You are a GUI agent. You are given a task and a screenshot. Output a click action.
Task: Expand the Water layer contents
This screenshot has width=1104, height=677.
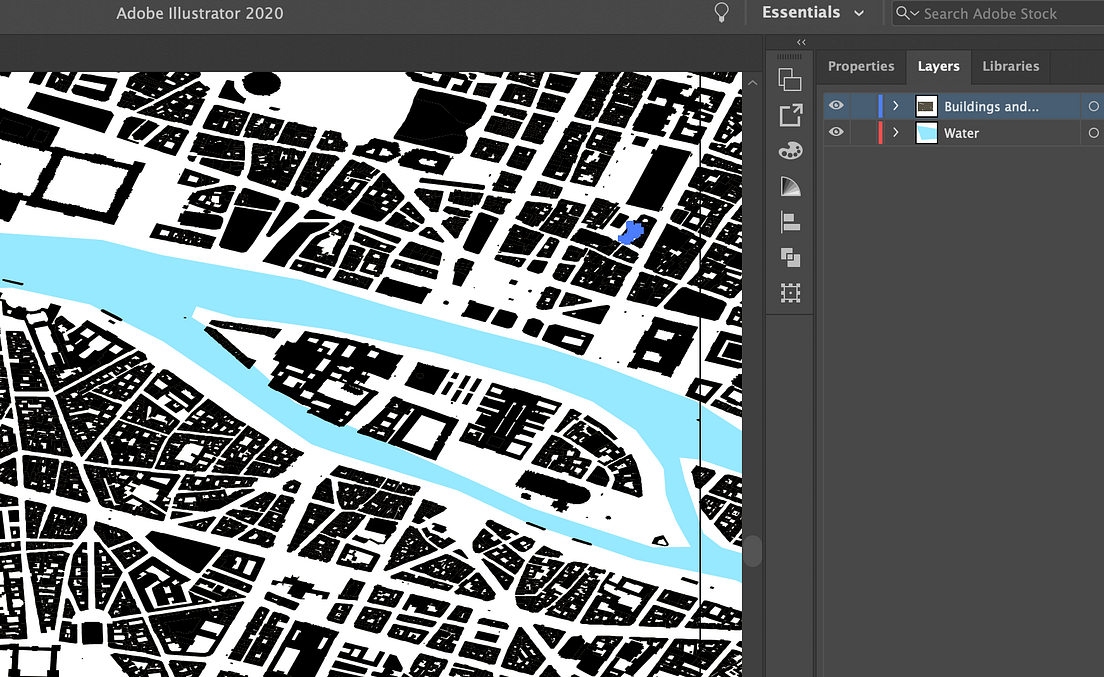[895, 132]
